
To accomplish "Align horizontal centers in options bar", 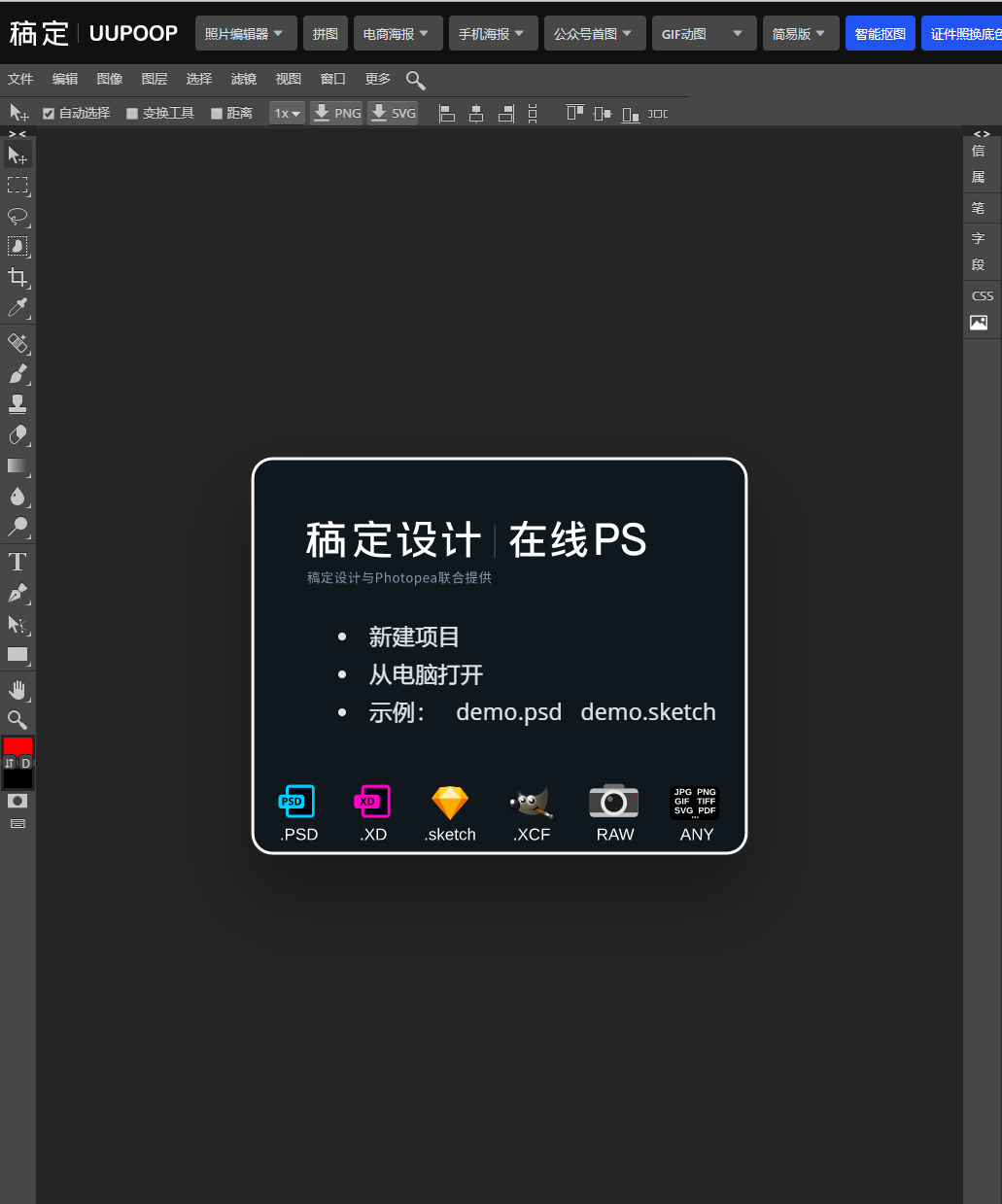I will [x=476, y=114].
